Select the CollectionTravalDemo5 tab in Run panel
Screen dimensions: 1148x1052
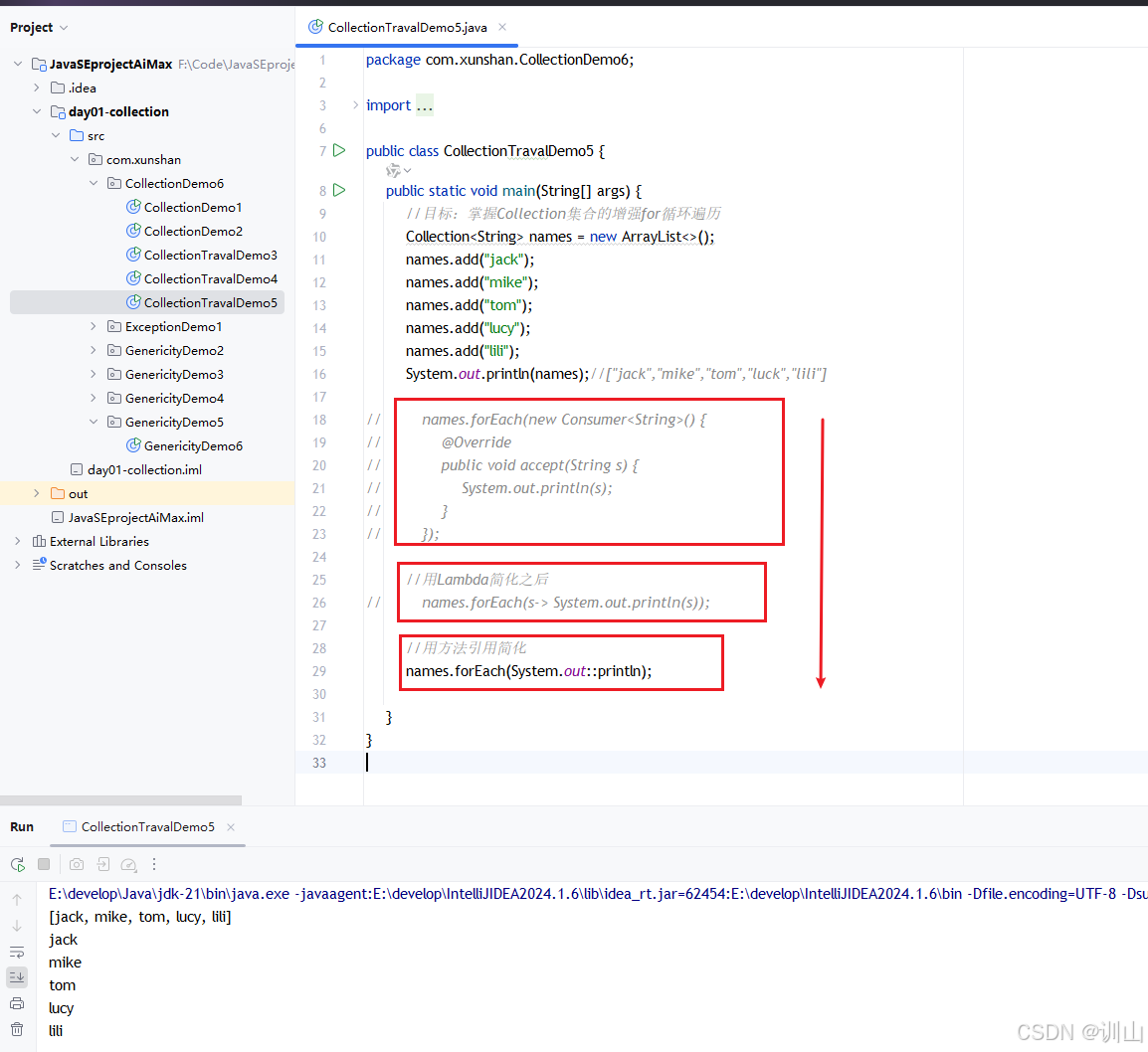point(147,826)
